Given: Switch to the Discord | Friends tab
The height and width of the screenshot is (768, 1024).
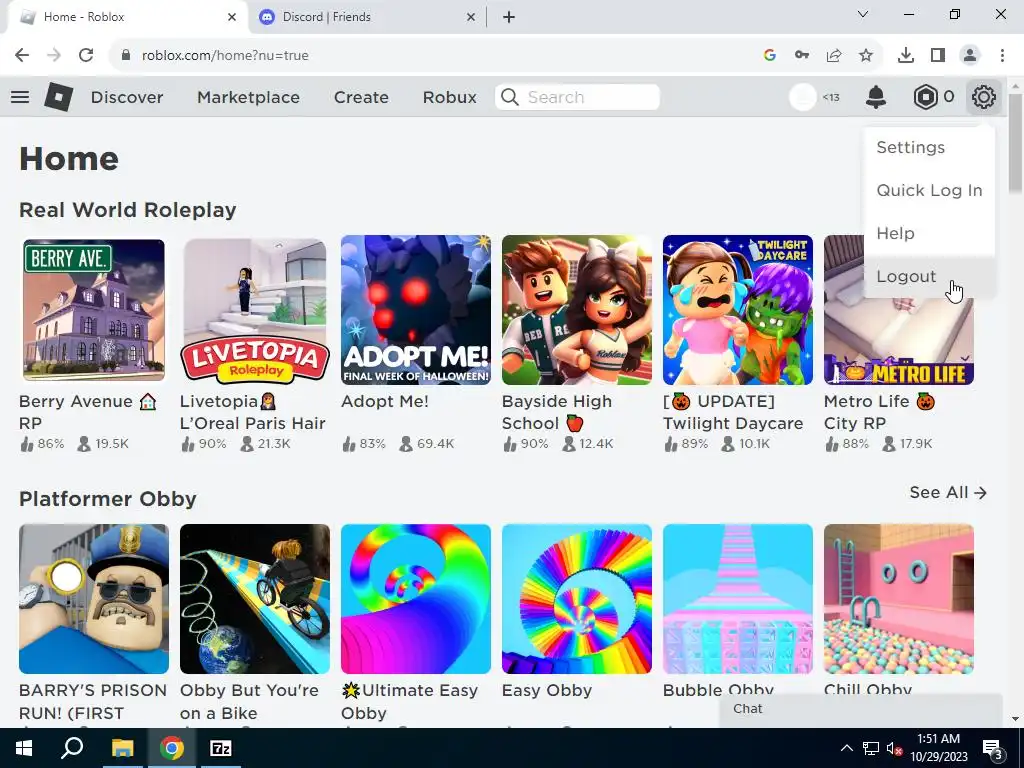Looking at the screenshot, I should pos(366,17).
